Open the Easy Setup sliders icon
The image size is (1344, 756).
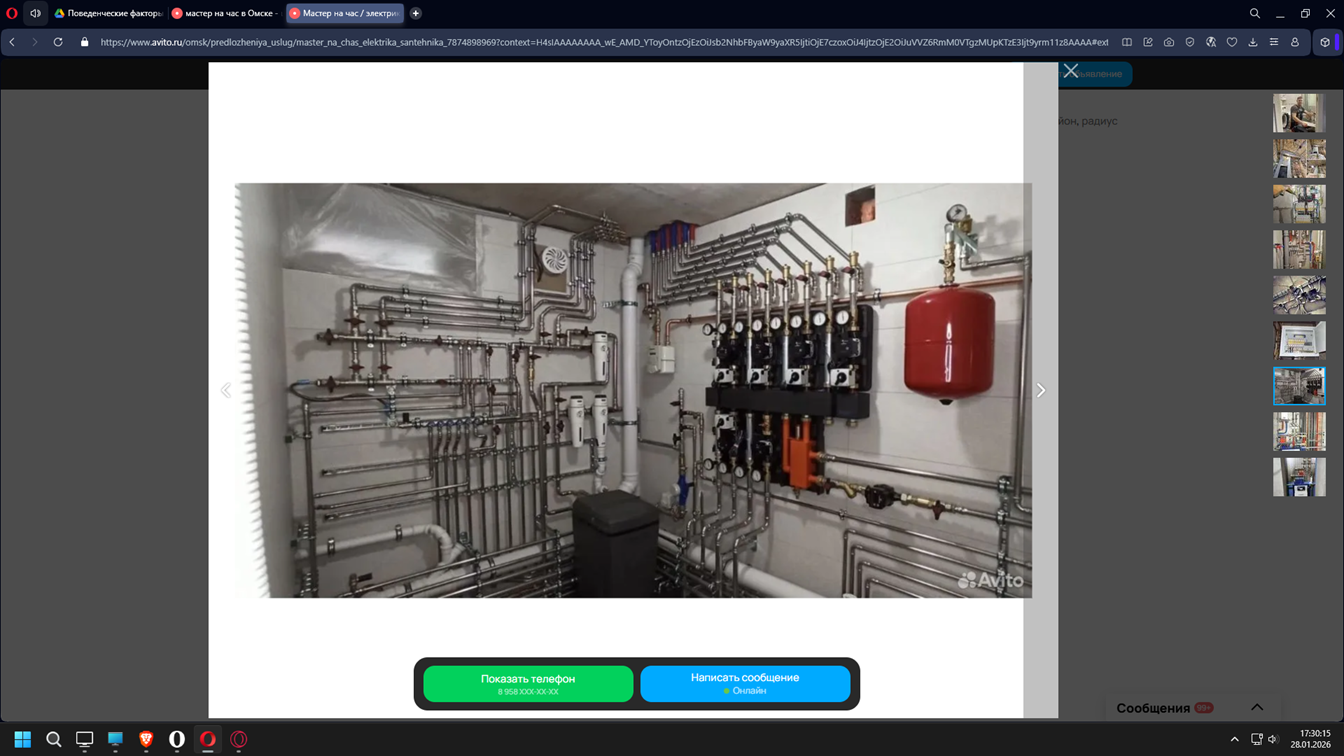pos(1274,42)
